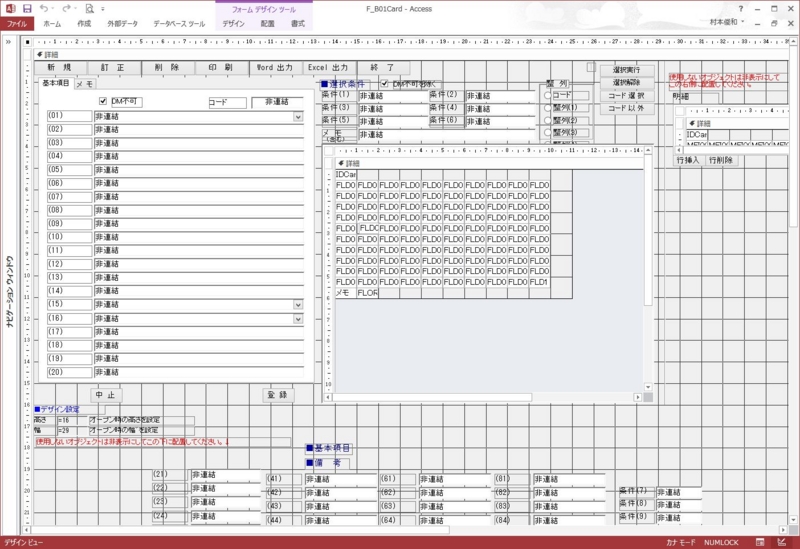Click the コード以外 button

(627, 108)
